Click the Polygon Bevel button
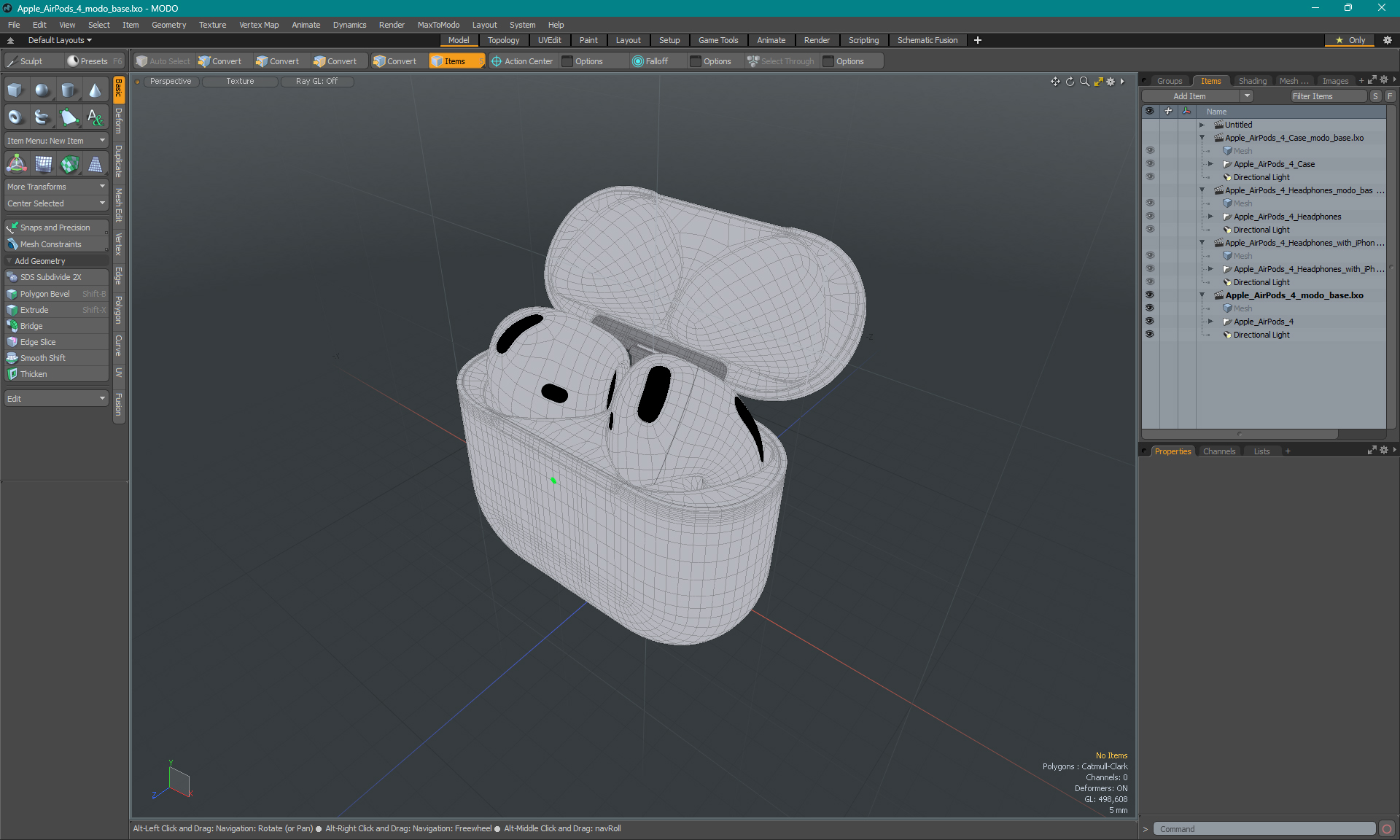1400x840 pixels. coord(45,294)
